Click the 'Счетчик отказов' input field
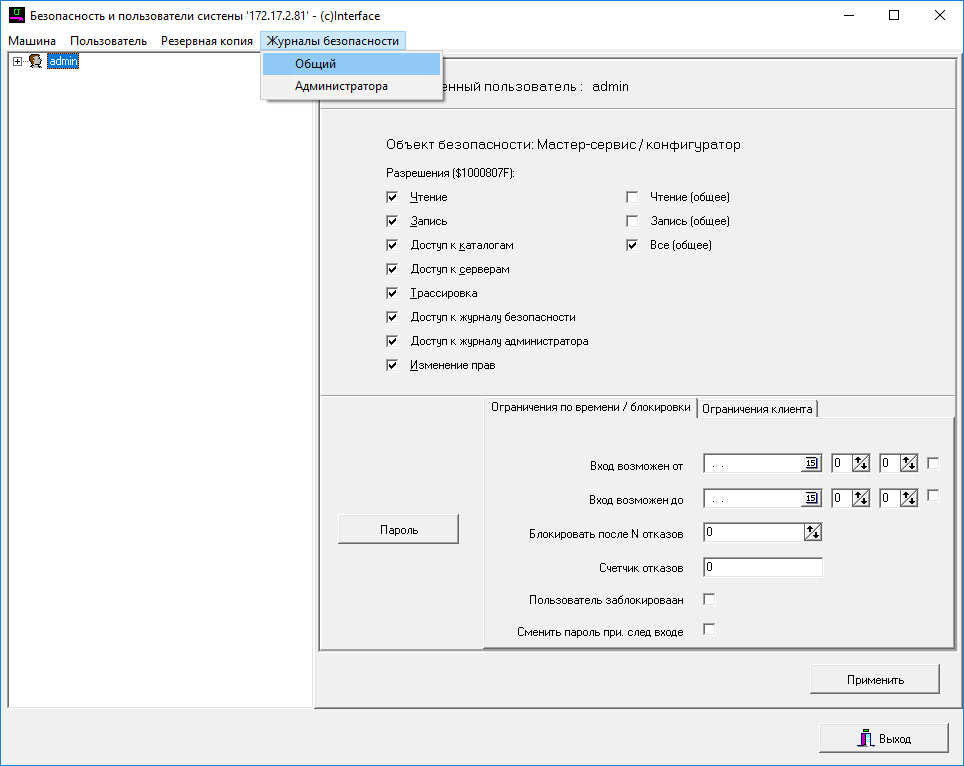Screen dimensions: 964x766 click(x=762, y=568)
